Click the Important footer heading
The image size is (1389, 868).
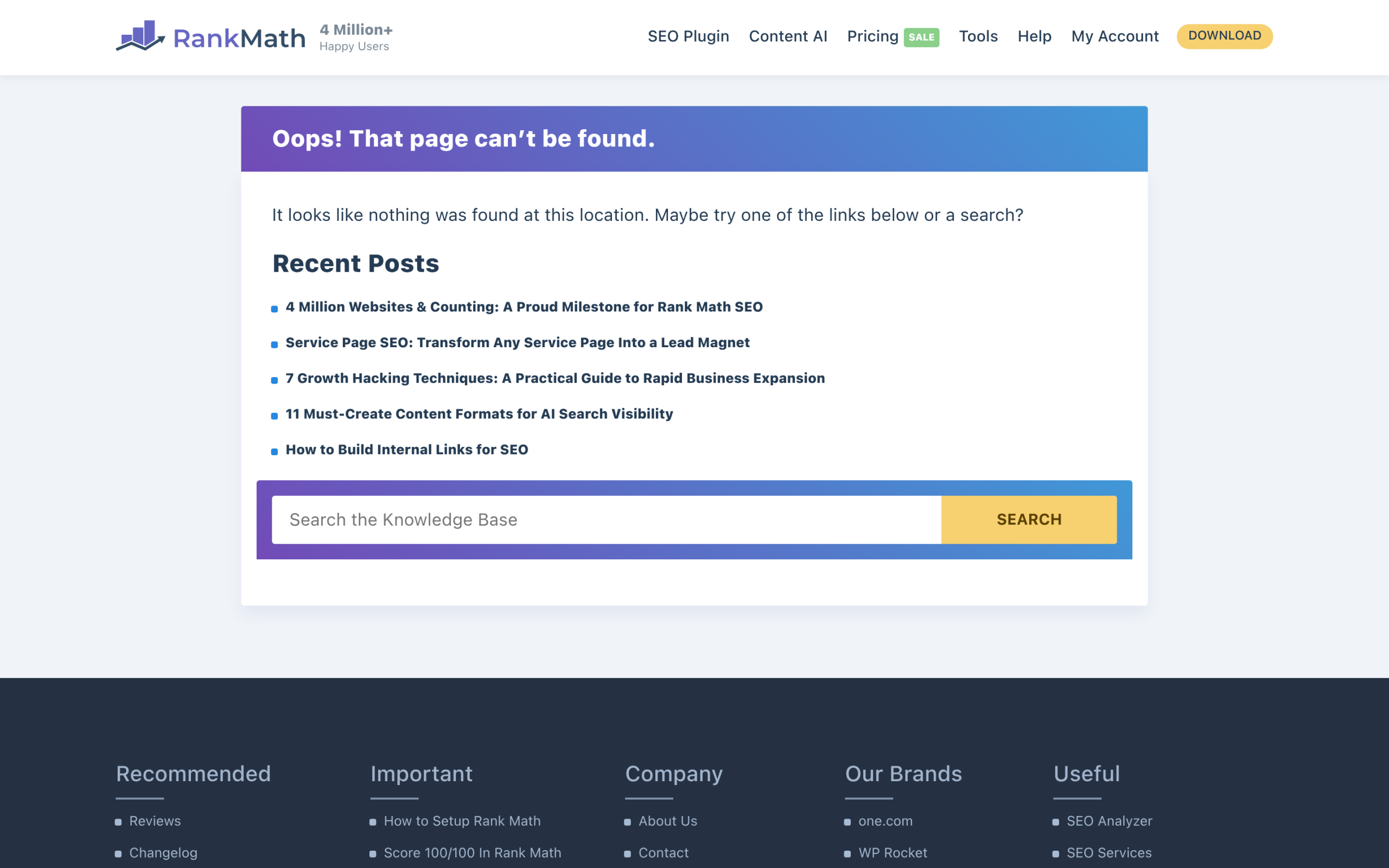click(421, 774)
